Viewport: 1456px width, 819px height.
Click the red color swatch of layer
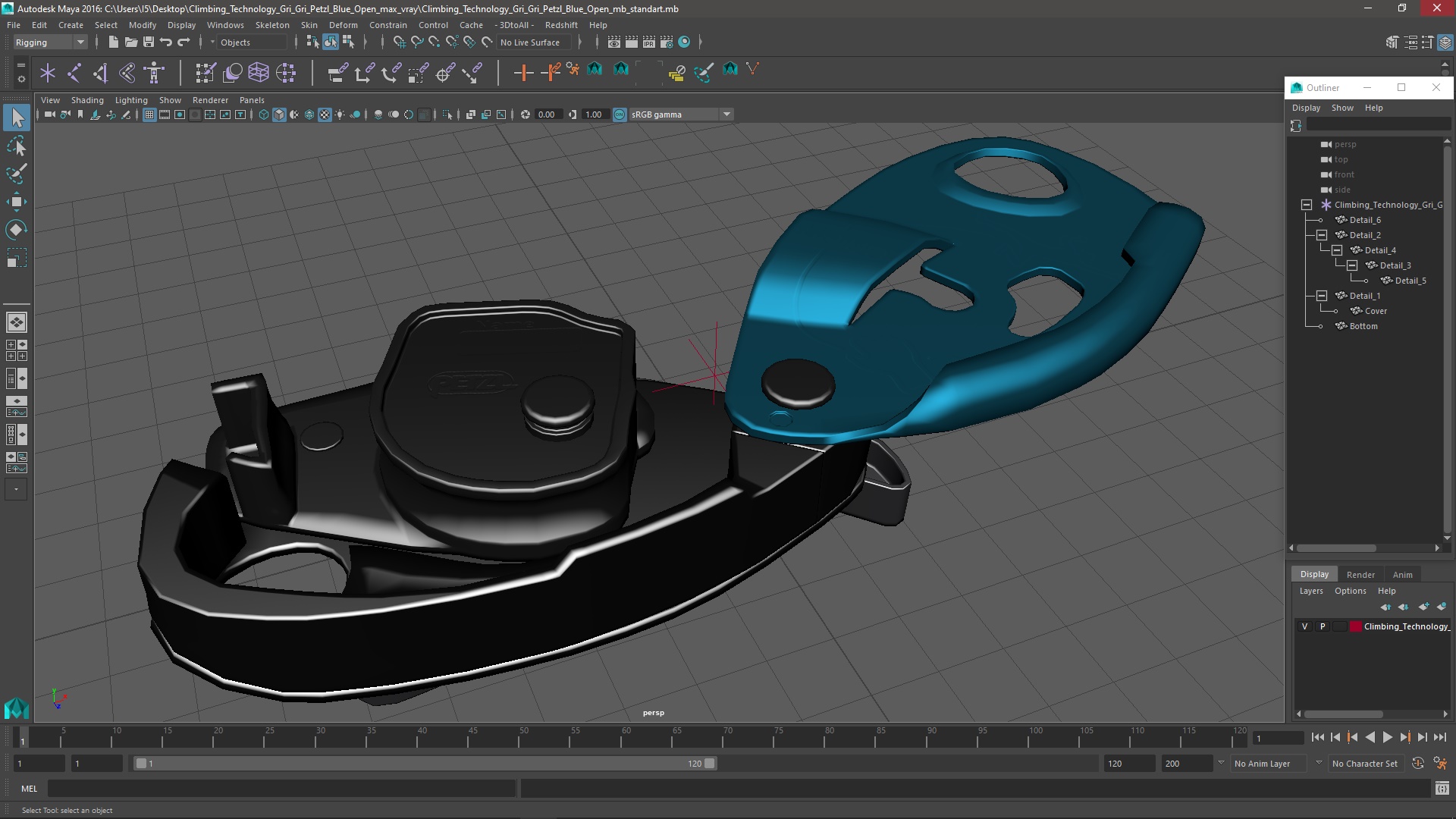(x=1356, y=626)
